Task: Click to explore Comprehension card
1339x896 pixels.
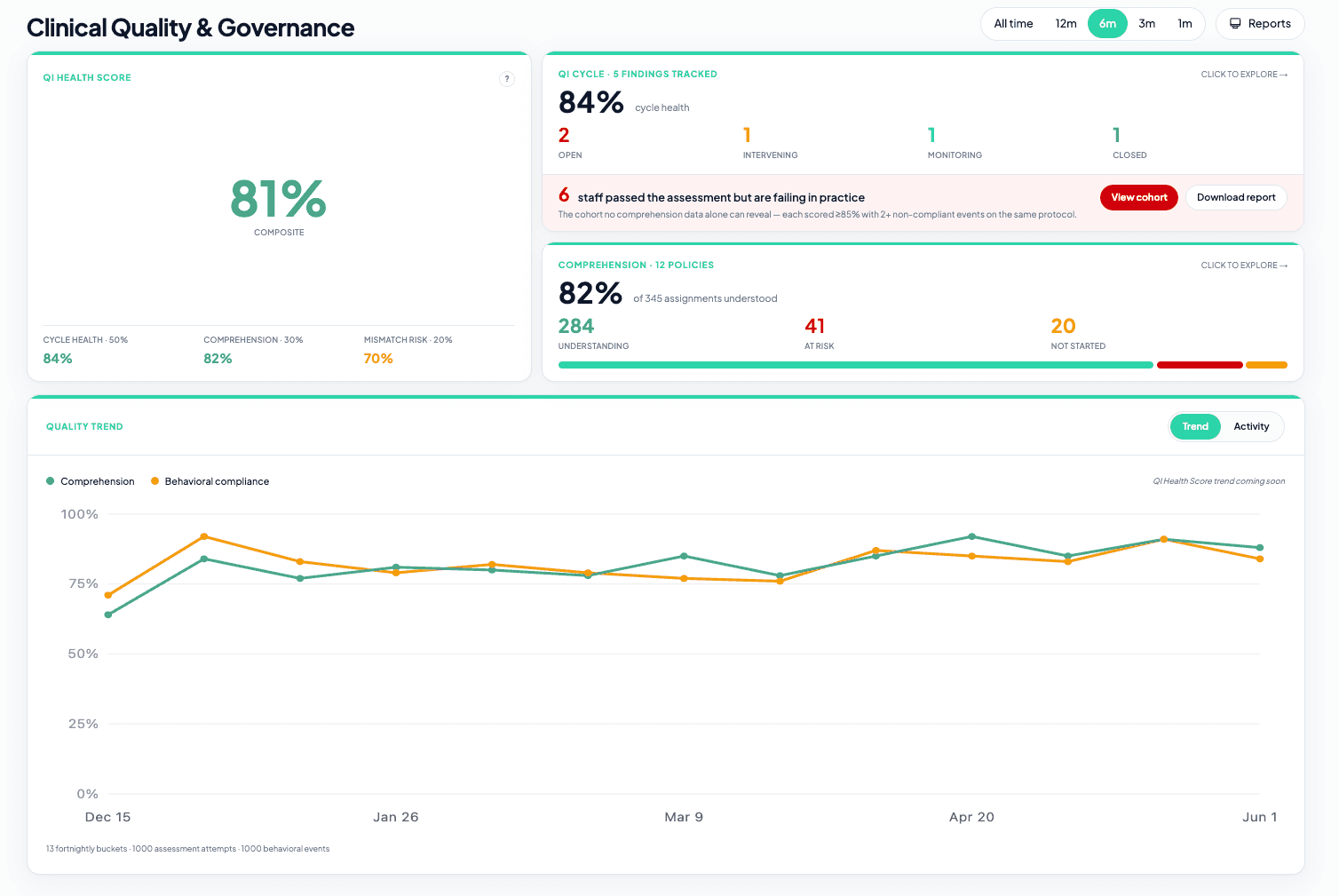Action: tap(1244, 266)
